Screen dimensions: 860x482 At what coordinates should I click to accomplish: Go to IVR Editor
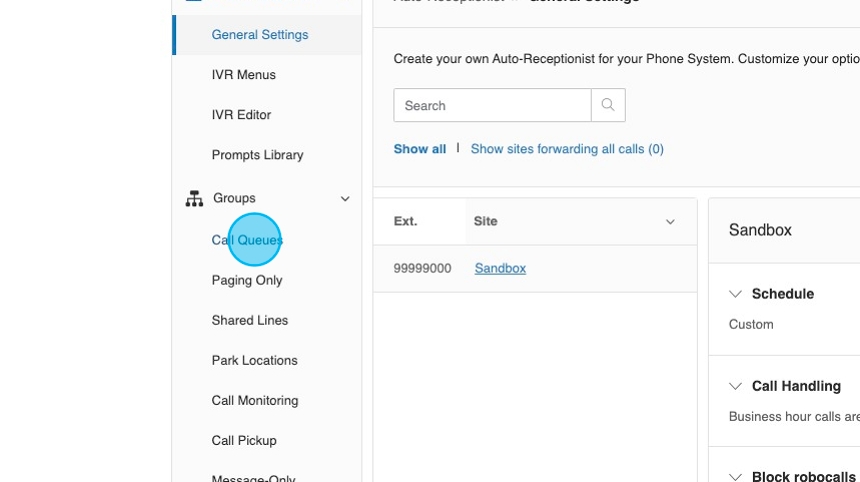(241, 115)
